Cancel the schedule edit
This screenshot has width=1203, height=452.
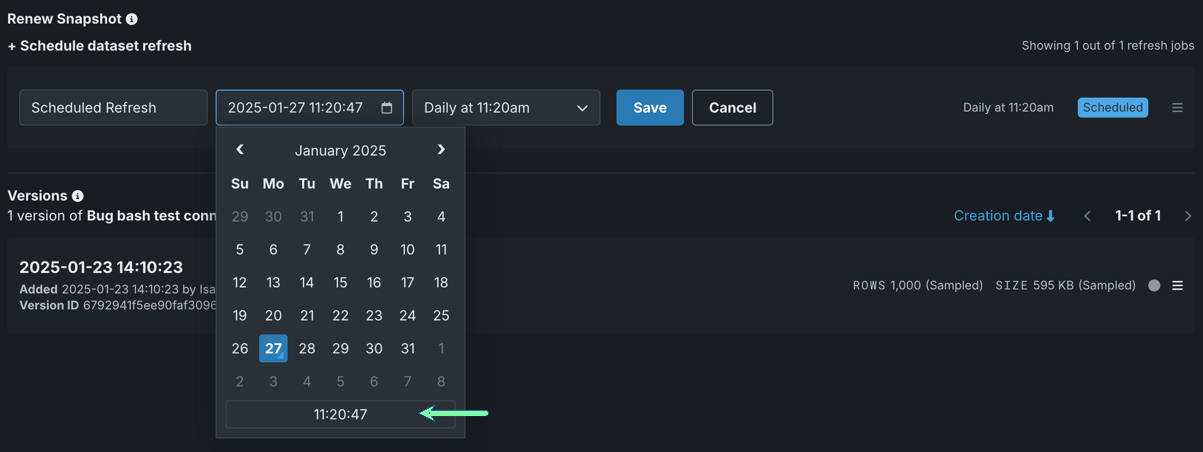point(732,108)
